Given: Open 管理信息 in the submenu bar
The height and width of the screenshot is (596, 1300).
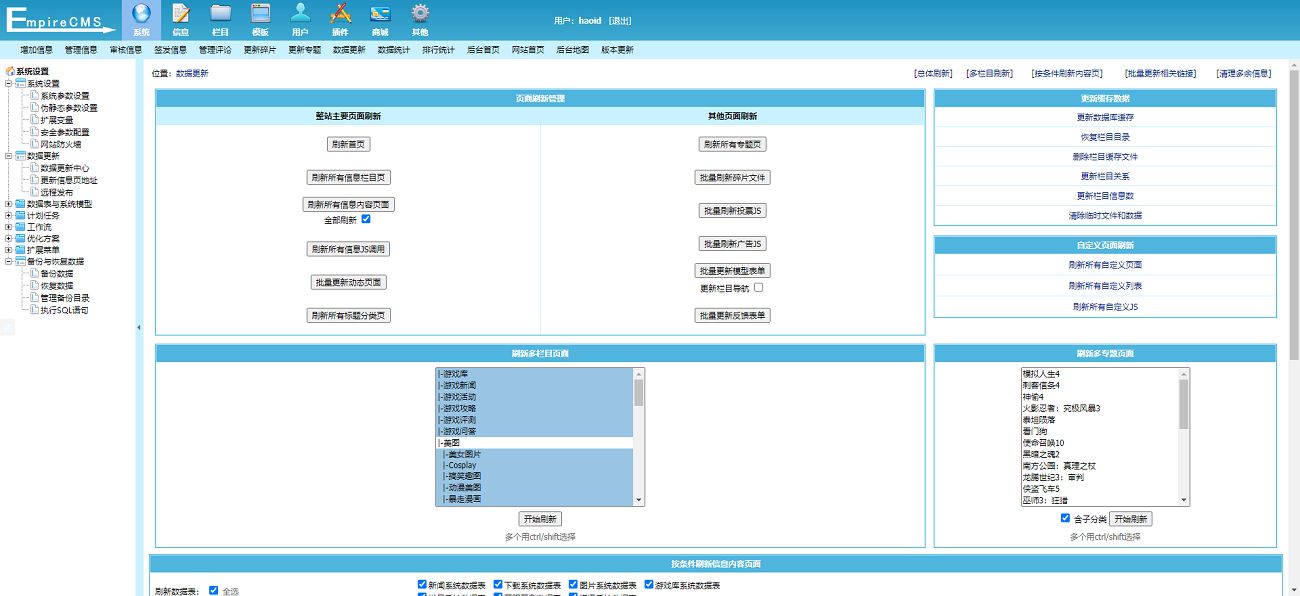Looking at the screenshot, I should [x=81, y=49].
